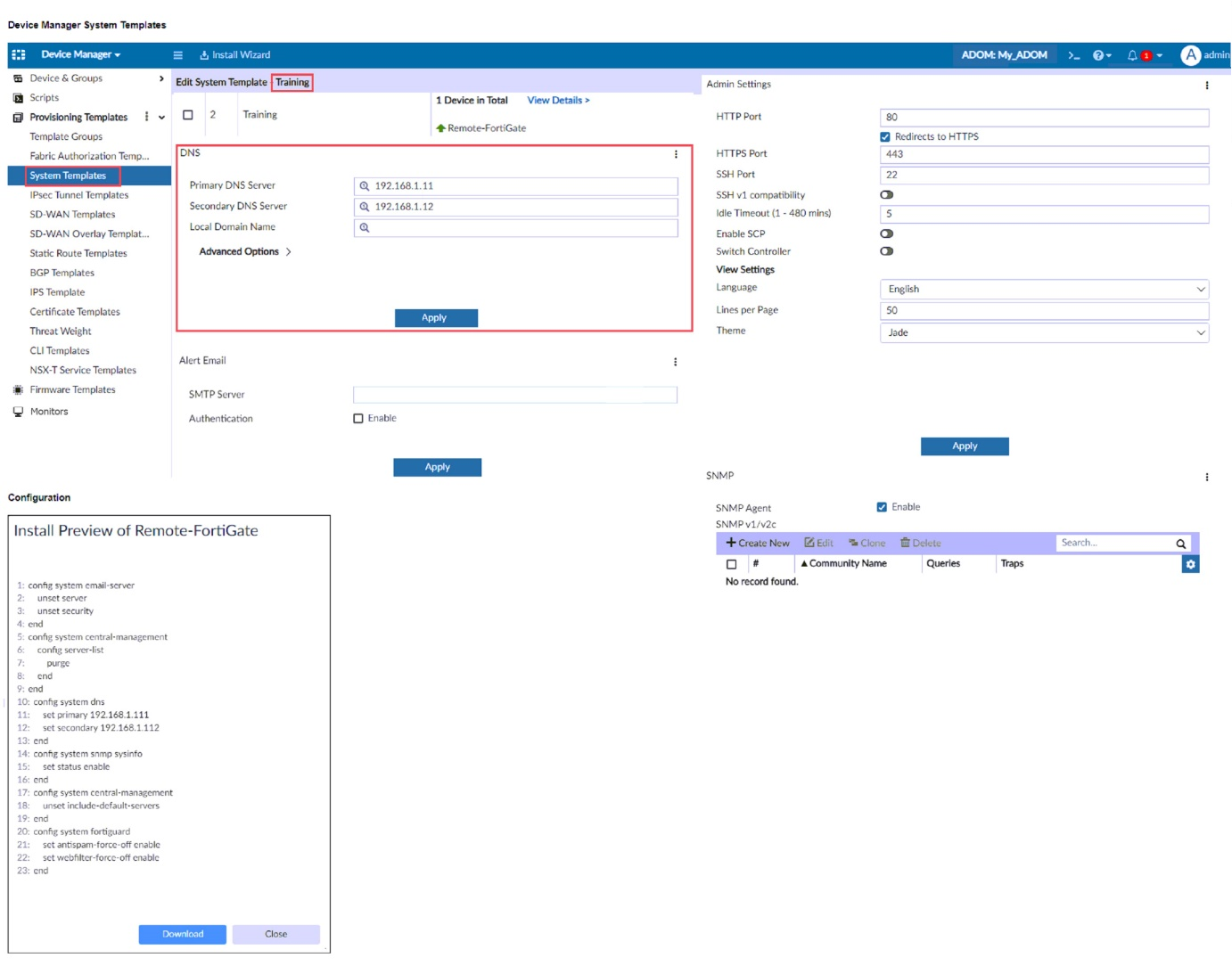Open the Theme dropdown
This screenshot has height=966, width=1232.
[x=1044, y=332]
